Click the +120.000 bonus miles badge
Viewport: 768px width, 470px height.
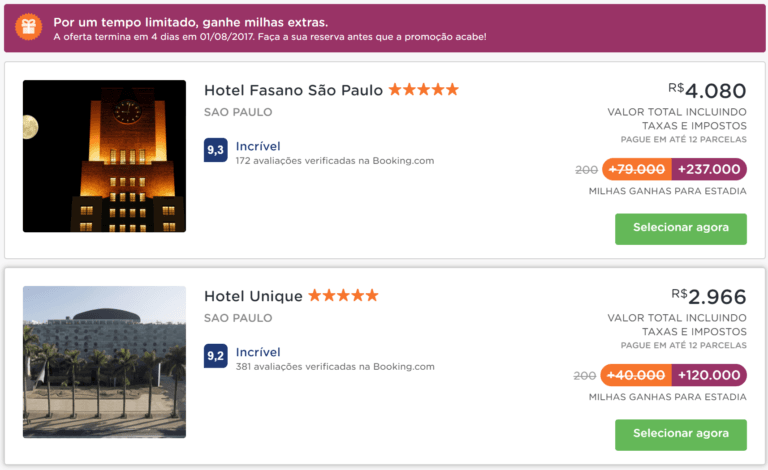click(x=709, y=375)
